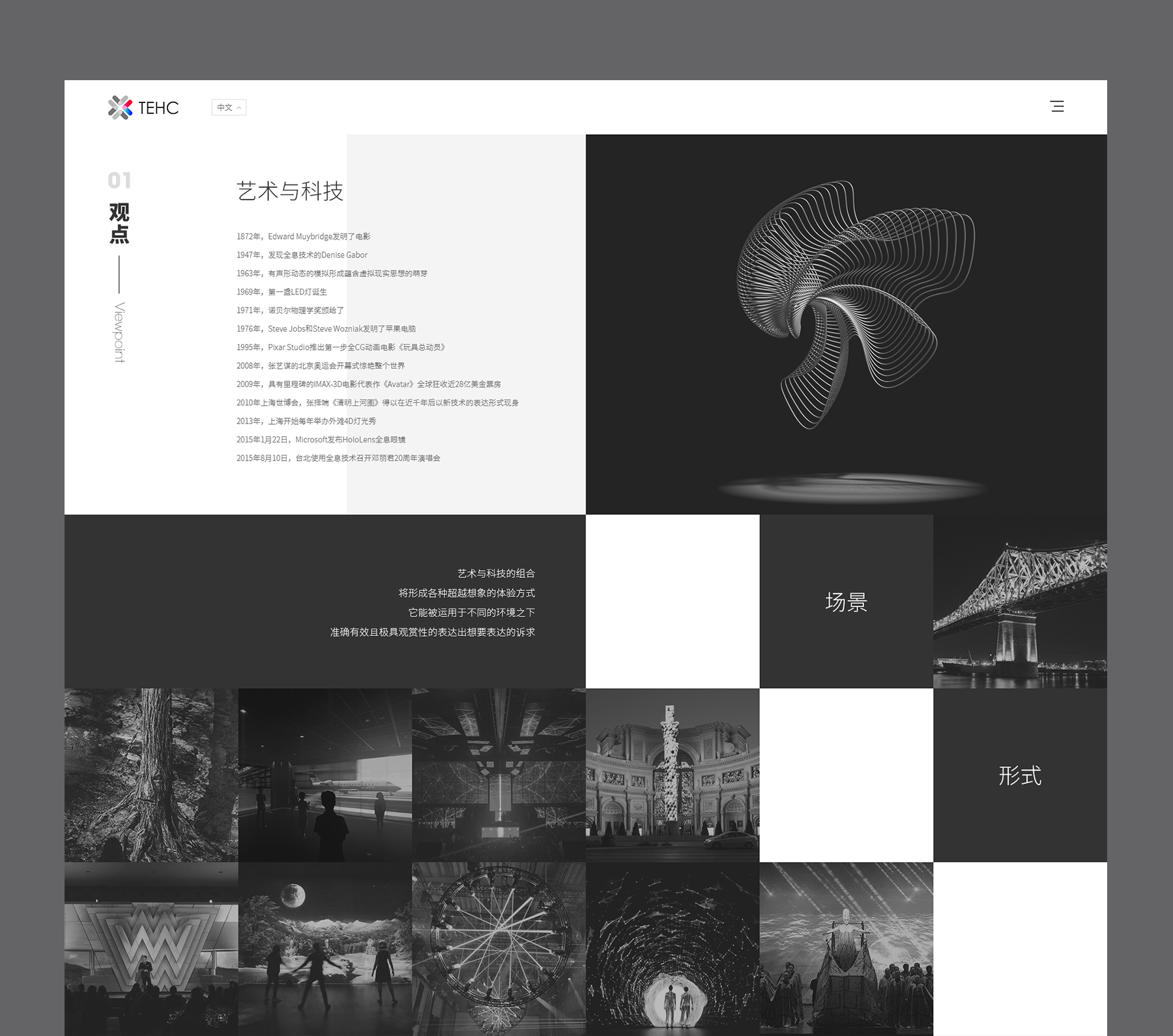Select the illuminated bridge night photo
Viewport: 1173px width, 1036px height.
1020,601
